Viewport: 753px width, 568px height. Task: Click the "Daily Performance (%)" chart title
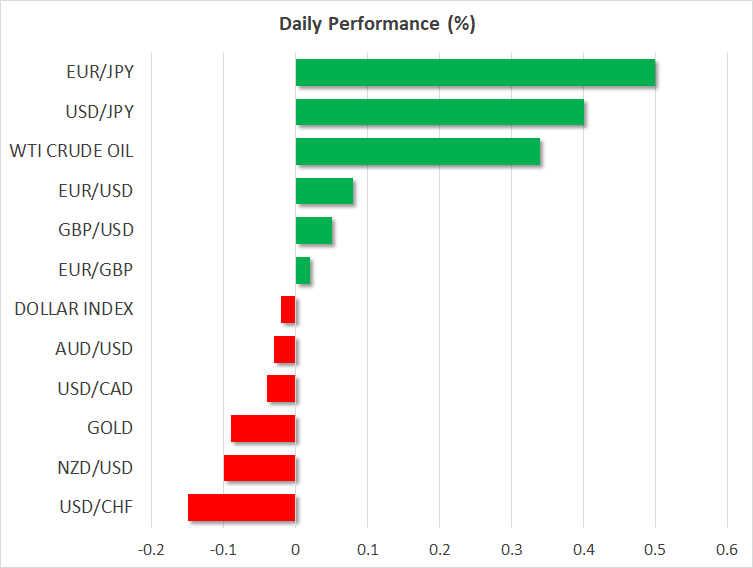[x=376, y=25]
